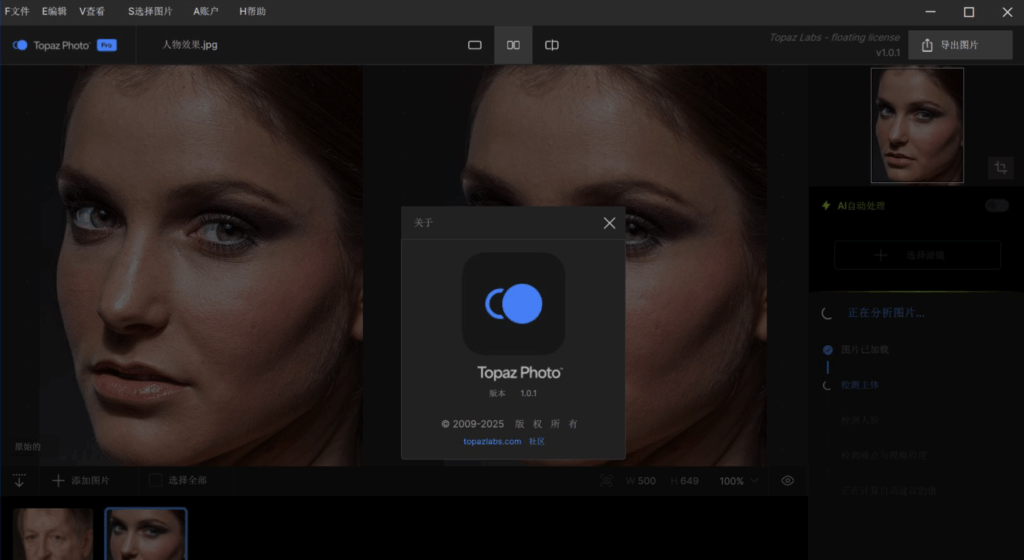Toggle the eye preview visibility icon
This screenshot has width=1024, height=560.
tap(788, 481)
